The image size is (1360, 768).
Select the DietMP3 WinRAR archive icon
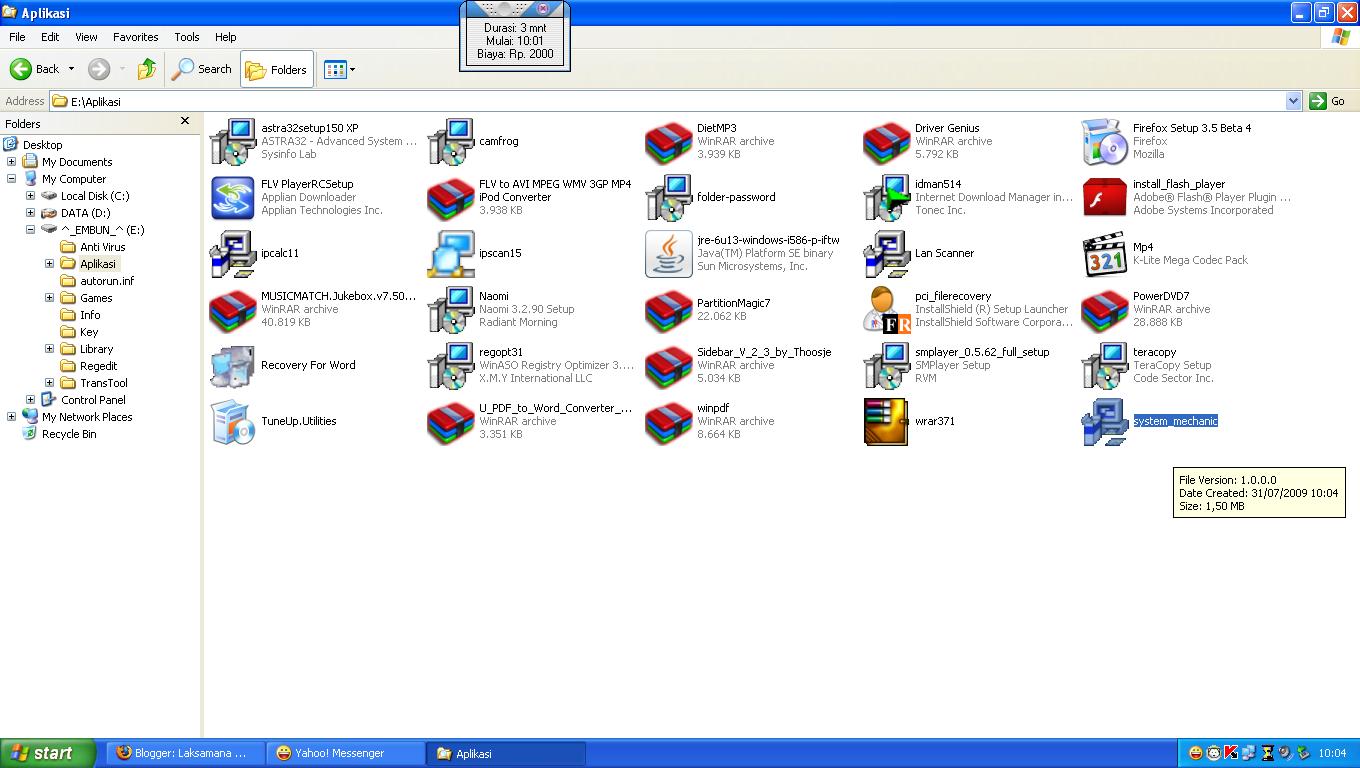point(669,141)
